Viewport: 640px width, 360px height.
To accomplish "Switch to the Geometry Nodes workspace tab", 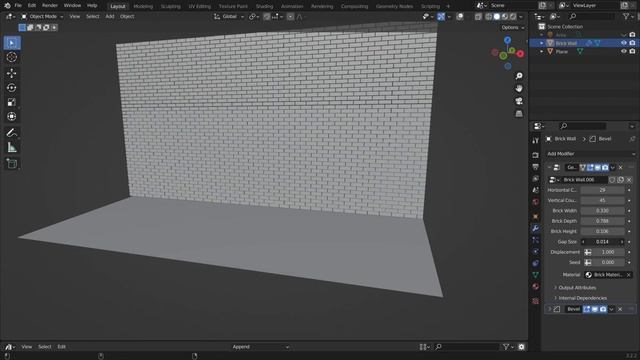I will pyautogui.click(x=394, y=6).
